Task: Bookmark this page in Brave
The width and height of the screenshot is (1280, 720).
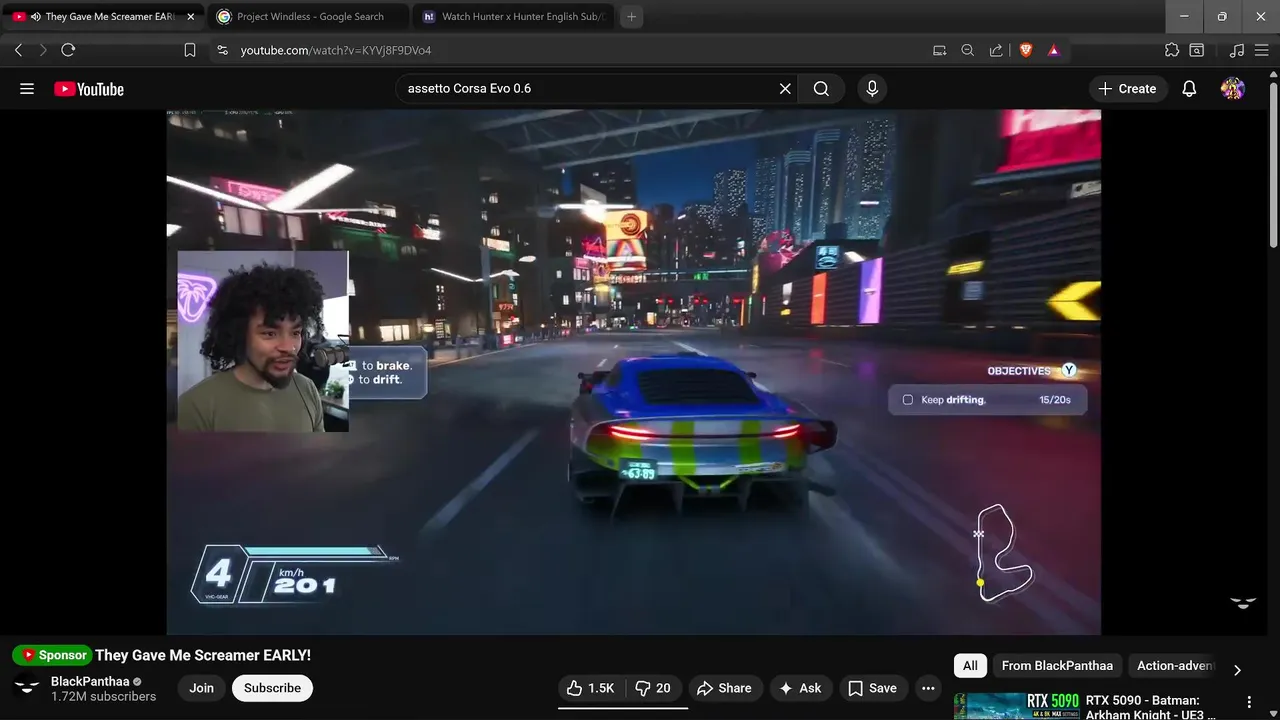Action: tap(190, 50)
